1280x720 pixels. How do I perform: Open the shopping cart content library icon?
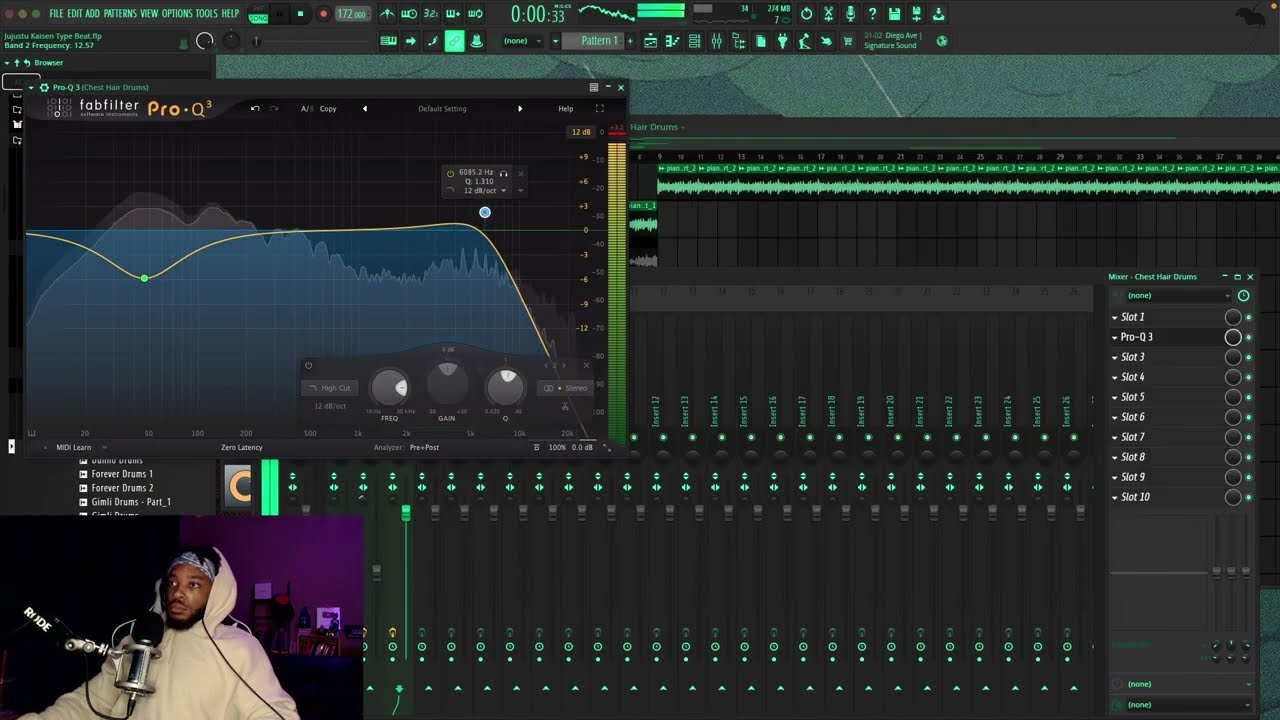[x=848, y=41]
